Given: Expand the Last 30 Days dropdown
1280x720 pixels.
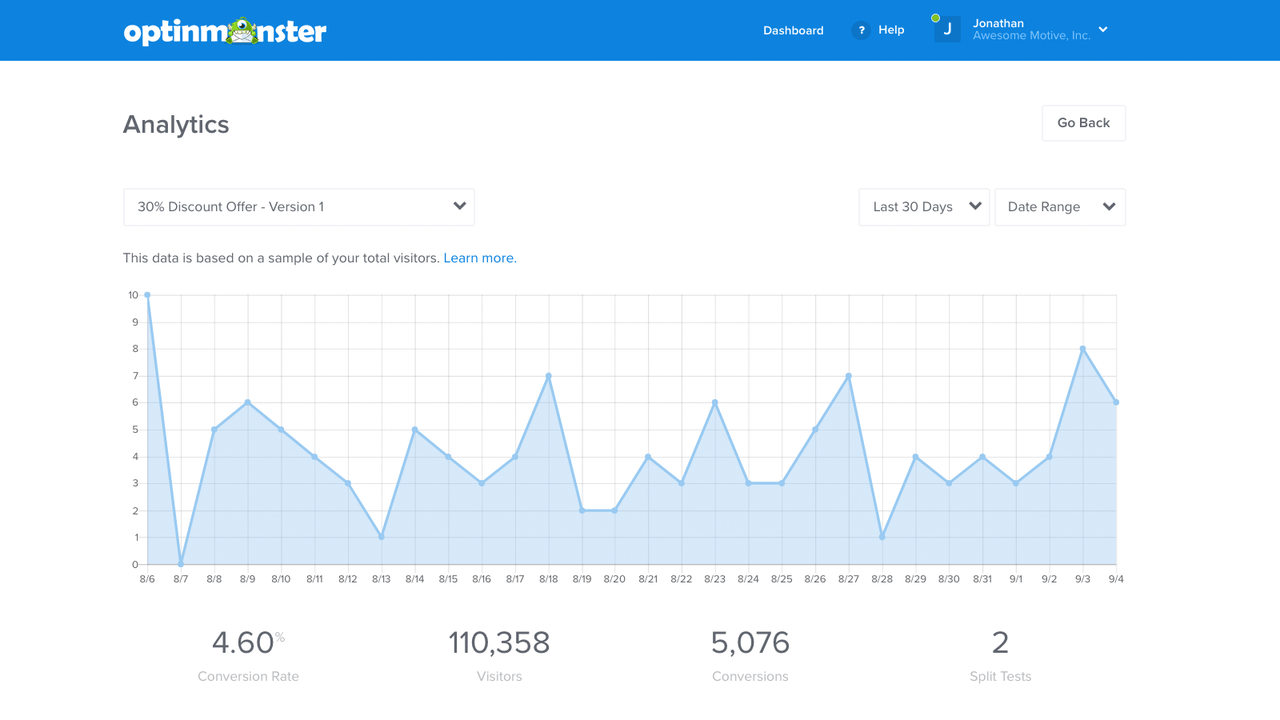Looking at the screenshot, I should point(922,207).
